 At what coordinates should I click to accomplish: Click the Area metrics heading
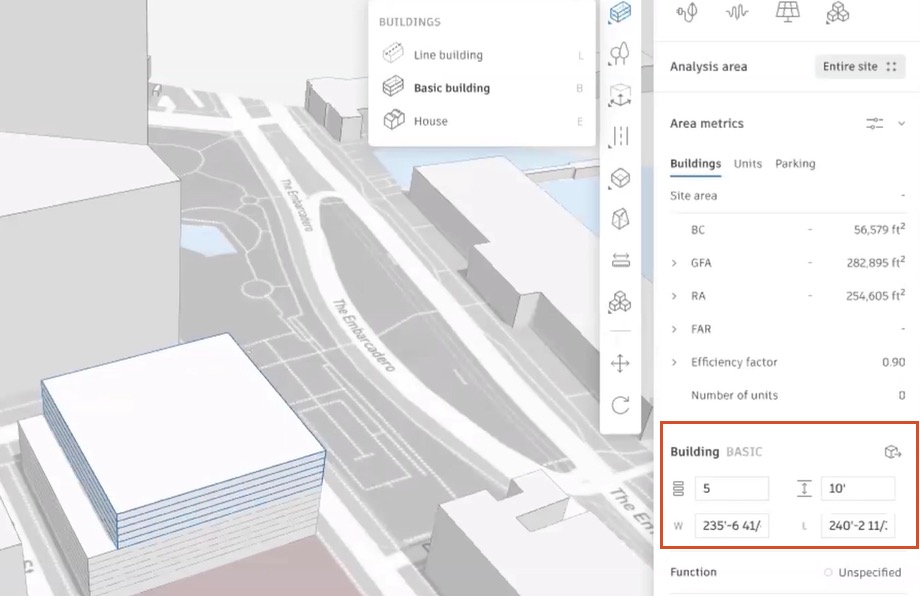[x=706, y=124]
